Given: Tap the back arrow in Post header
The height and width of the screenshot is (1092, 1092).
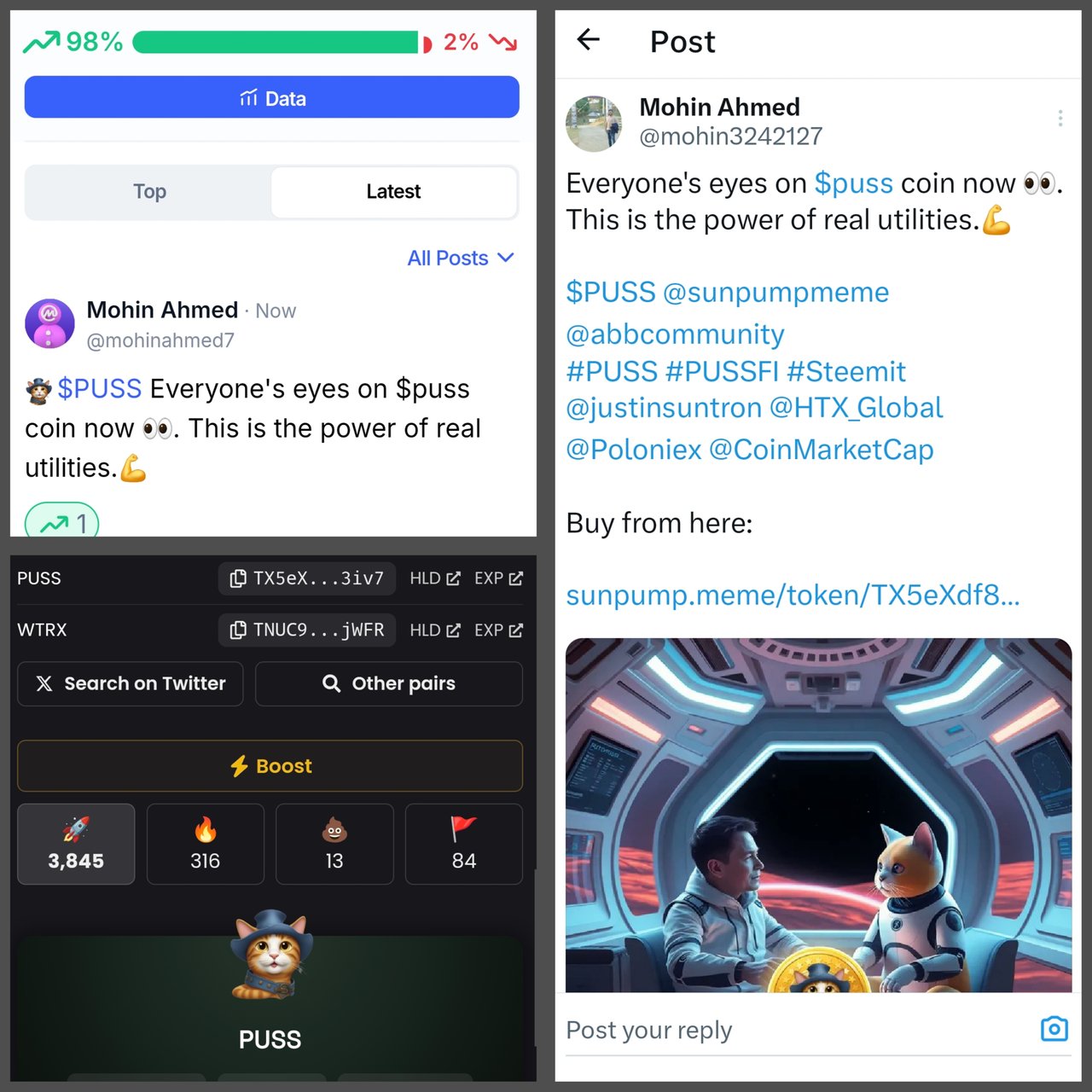Looking at the screenshot, I should [x=589, y=39].
